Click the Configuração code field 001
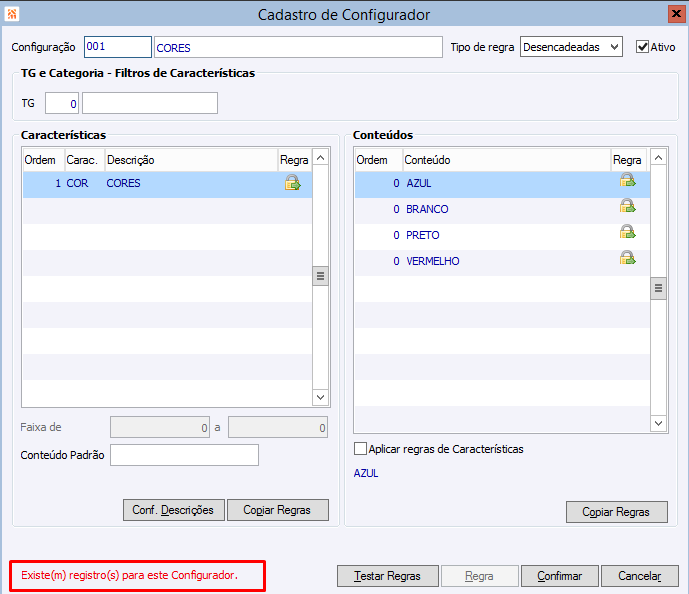Image resolution: width=689 pixels, height=594 pixels. (x=118, y=47)
